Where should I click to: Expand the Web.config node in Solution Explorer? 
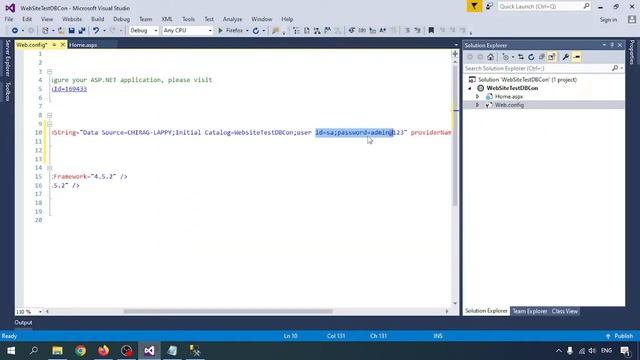[478, 105]
